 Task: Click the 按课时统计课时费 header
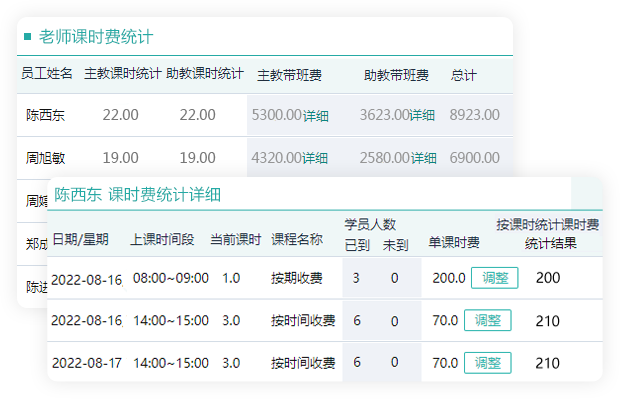548,225
